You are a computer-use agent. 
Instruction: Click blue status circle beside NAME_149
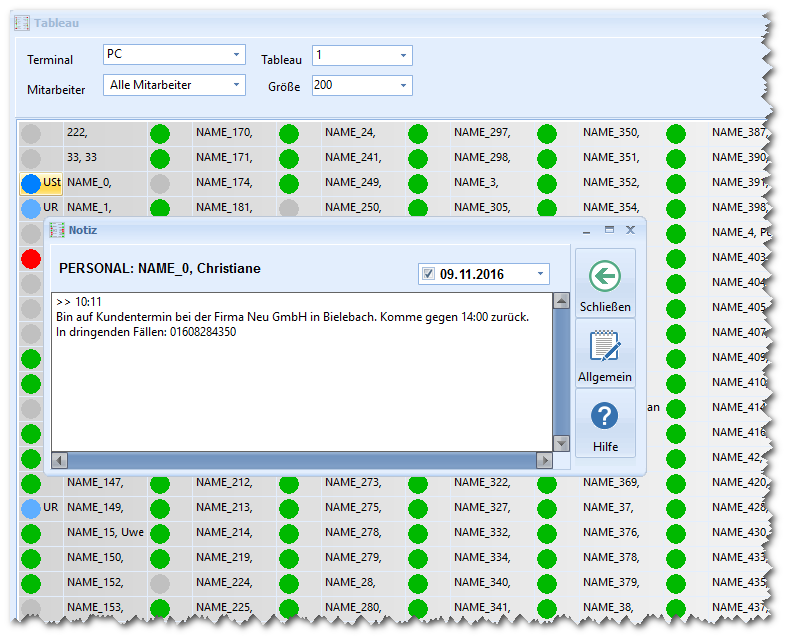coord(31,508)
